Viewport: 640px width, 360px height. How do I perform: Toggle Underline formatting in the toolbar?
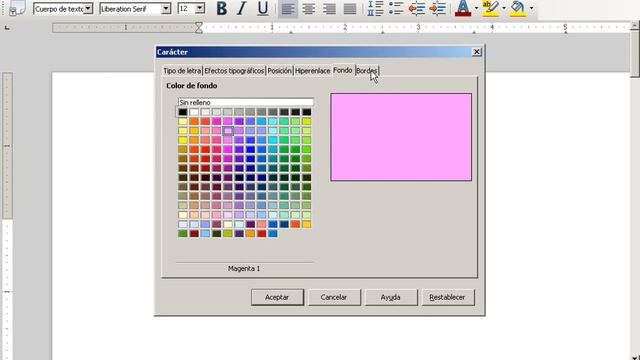tap(263, 8)
